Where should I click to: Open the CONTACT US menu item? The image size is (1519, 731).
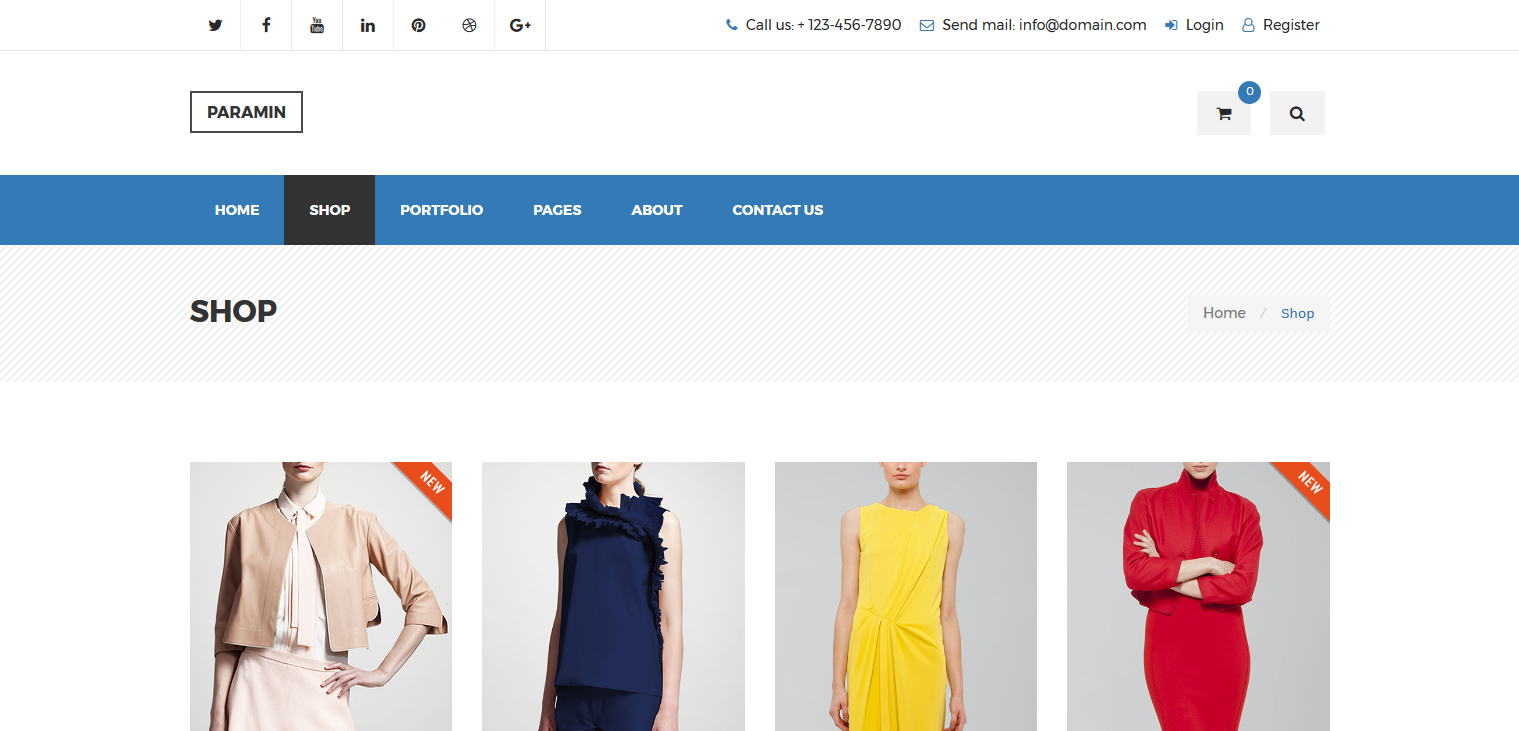[x=778, y=210]
